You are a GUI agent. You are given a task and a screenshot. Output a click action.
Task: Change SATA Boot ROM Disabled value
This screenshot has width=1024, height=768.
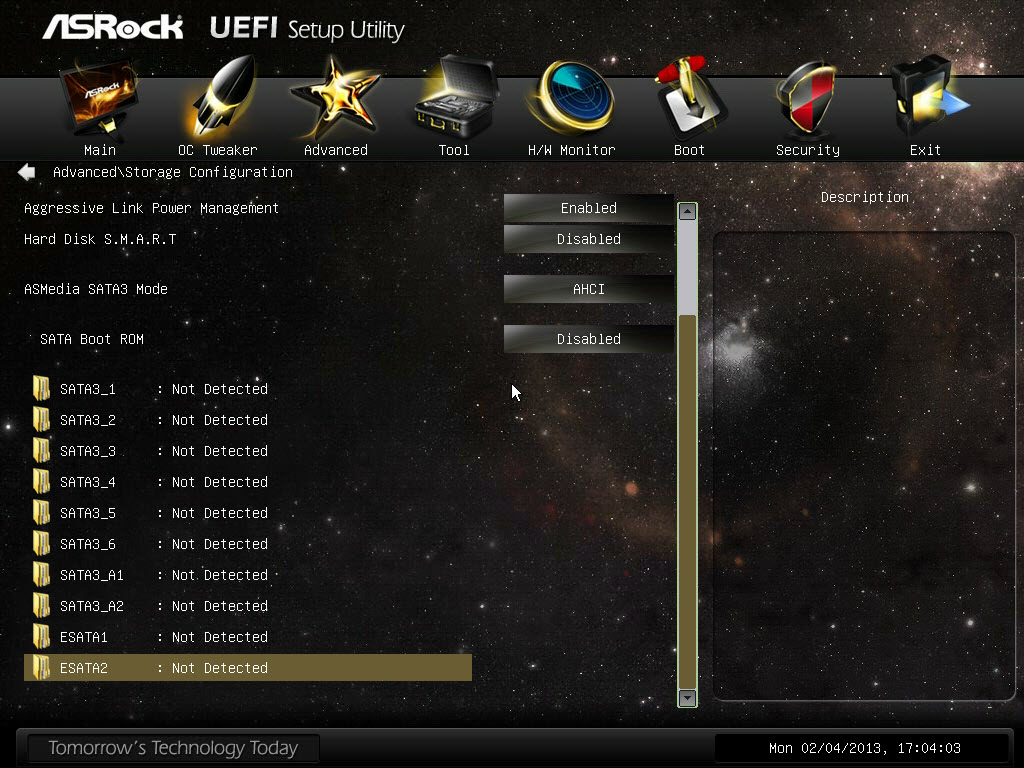588,339
